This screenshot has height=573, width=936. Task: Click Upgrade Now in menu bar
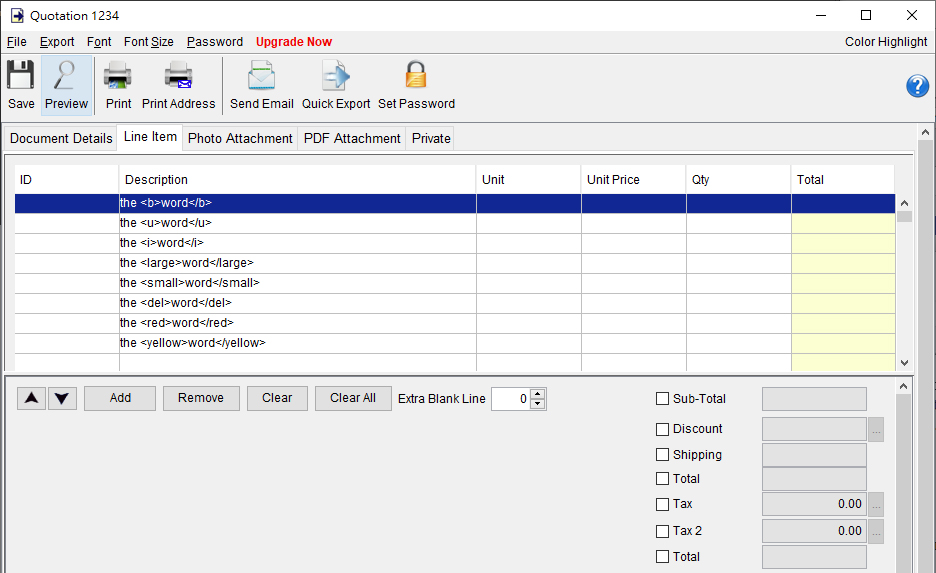tap(294, 42)
